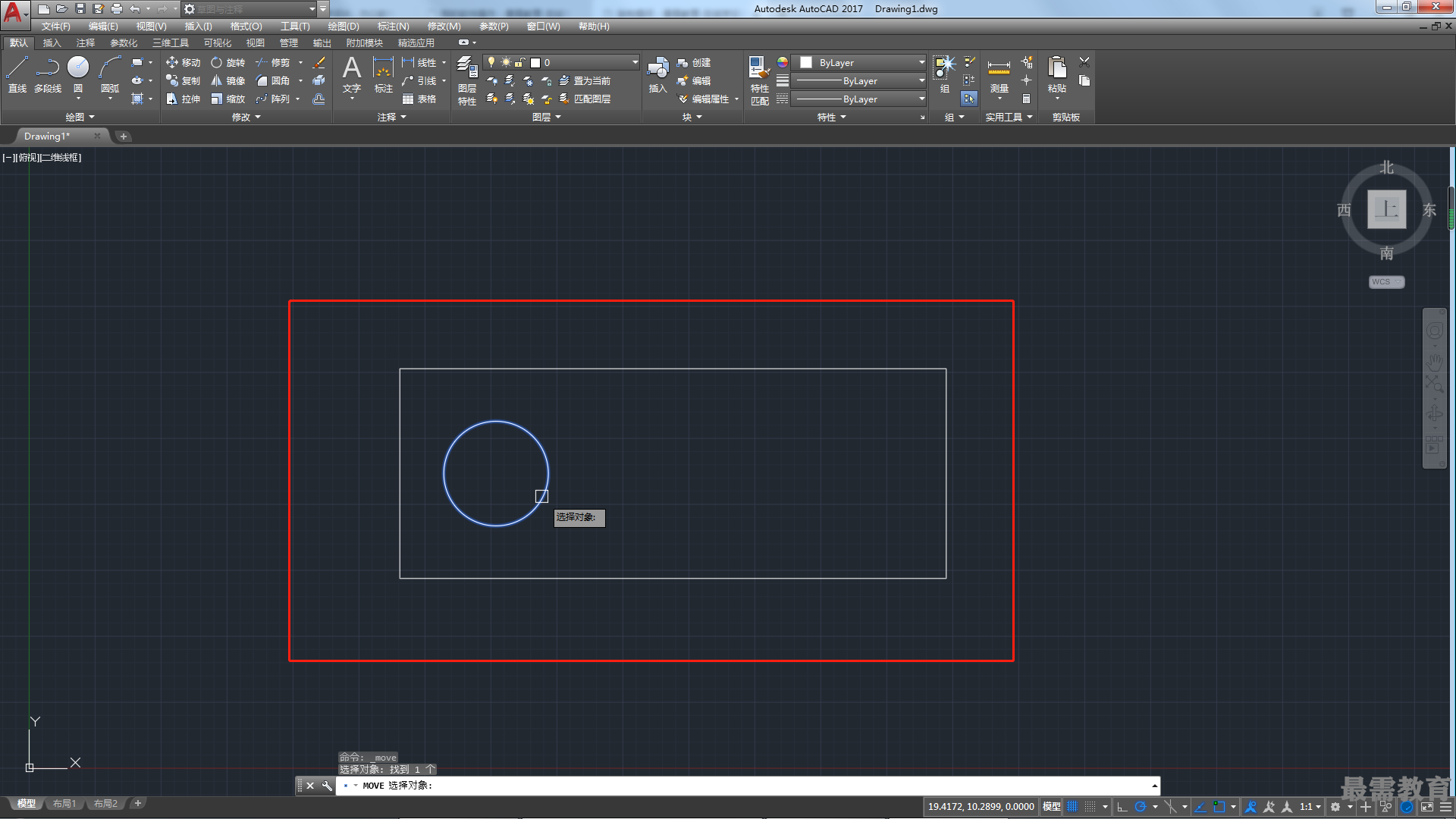Click Edit Attributes (编辑属性) button
Viewport: 1456px width, 819px height.
tap(704, 99)
